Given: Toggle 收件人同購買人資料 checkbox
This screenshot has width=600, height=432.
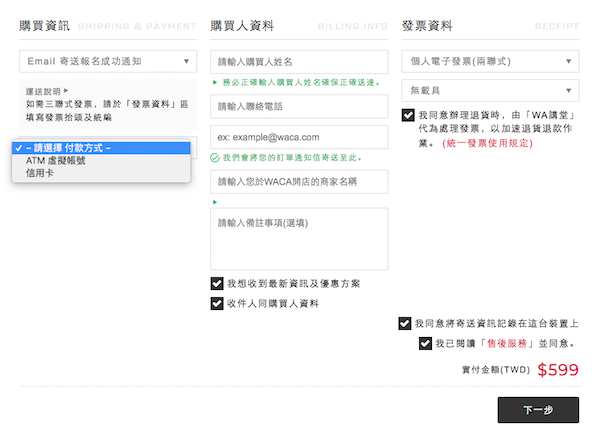Looking at the screenshot, I should pyautogui.click(x=217, y=303).
